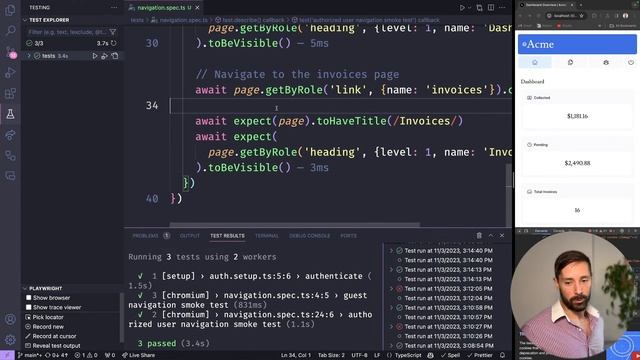Open the Extensions view

coord(10,93)
